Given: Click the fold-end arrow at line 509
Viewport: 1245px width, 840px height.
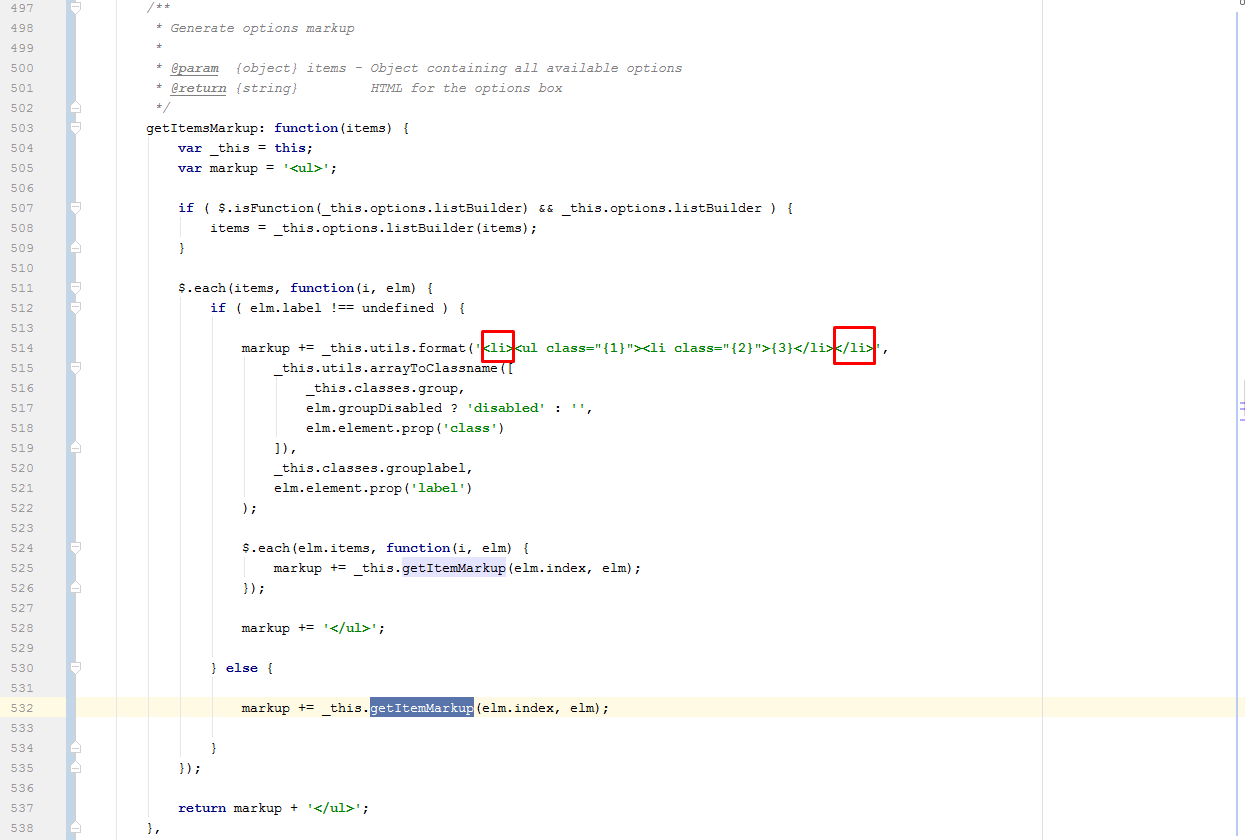Looking at the screenshot, I should 74,247.
